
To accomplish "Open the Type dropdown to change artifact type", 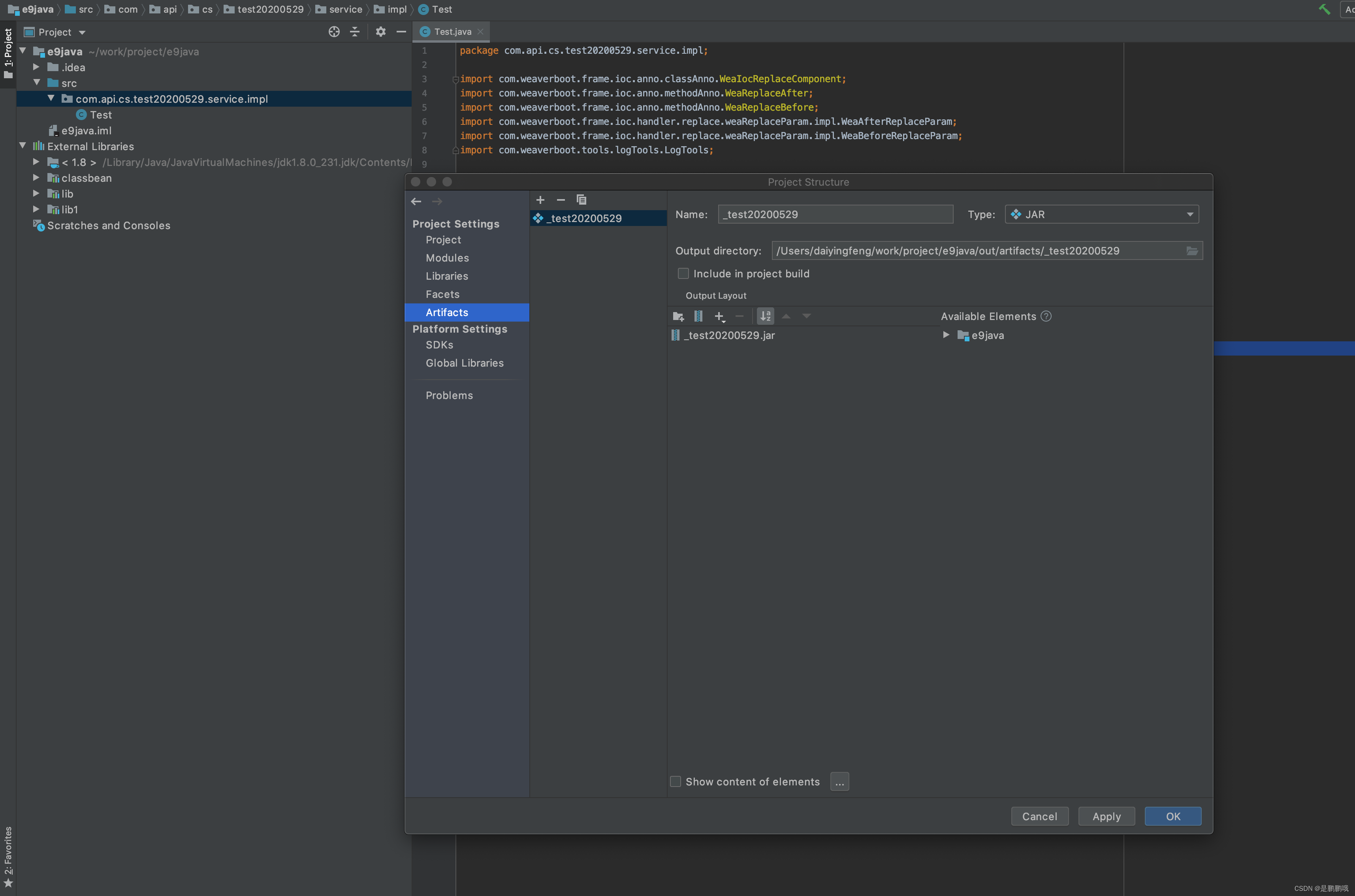I will 1101,213.
